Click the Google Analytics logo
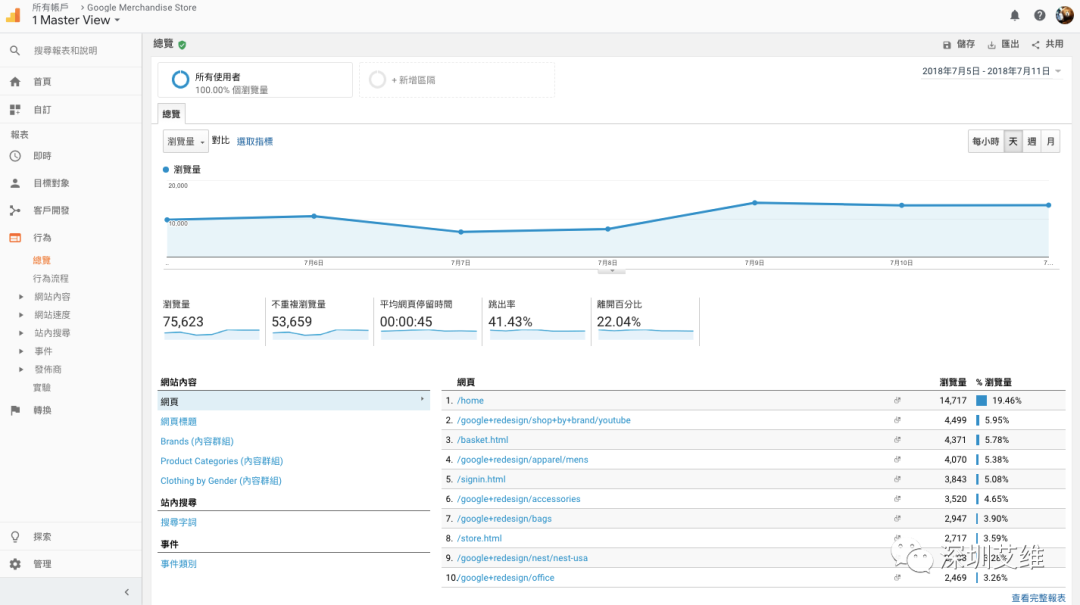The image size is (1080, 605). pyautogui.click(x=14, y=14)
